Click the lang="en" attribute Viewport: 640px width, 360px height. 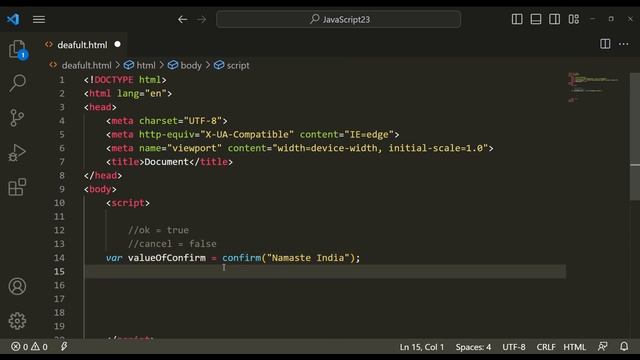click(142, 93)
